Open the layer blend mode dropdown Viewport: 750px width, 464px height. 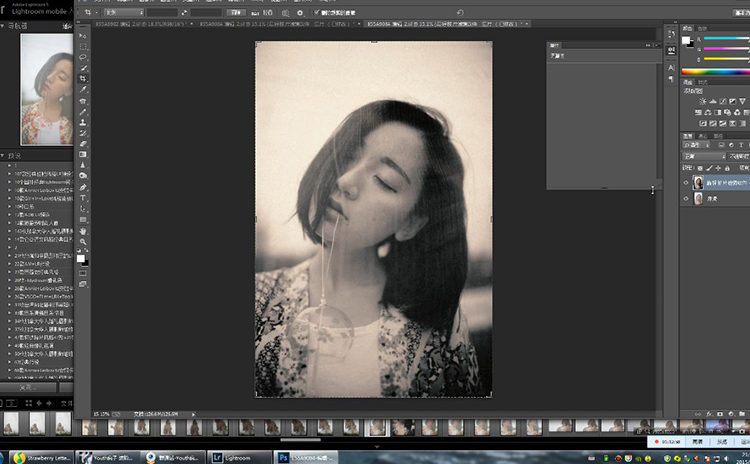(703, 155)
